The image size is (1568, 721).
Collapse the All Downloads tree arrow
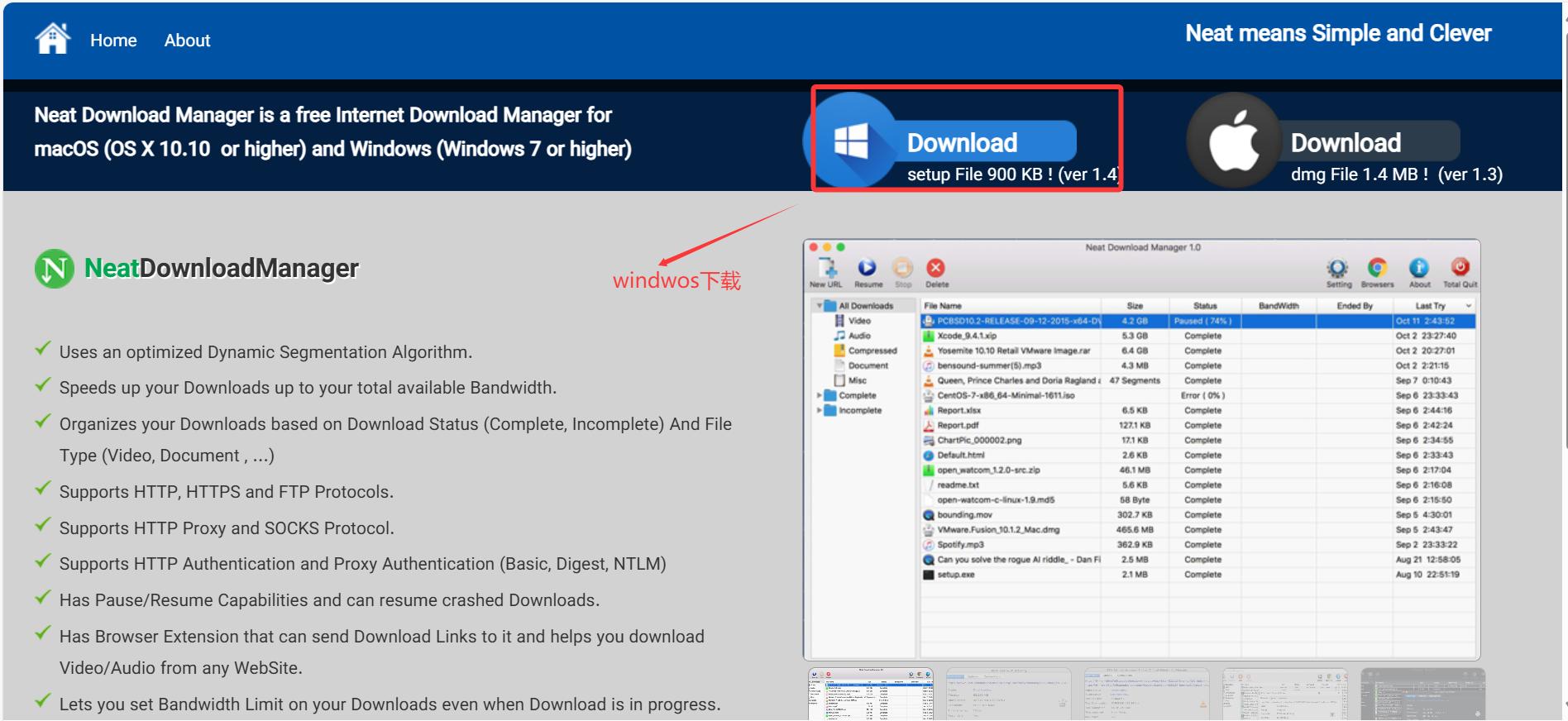click(x=820, y=306)
